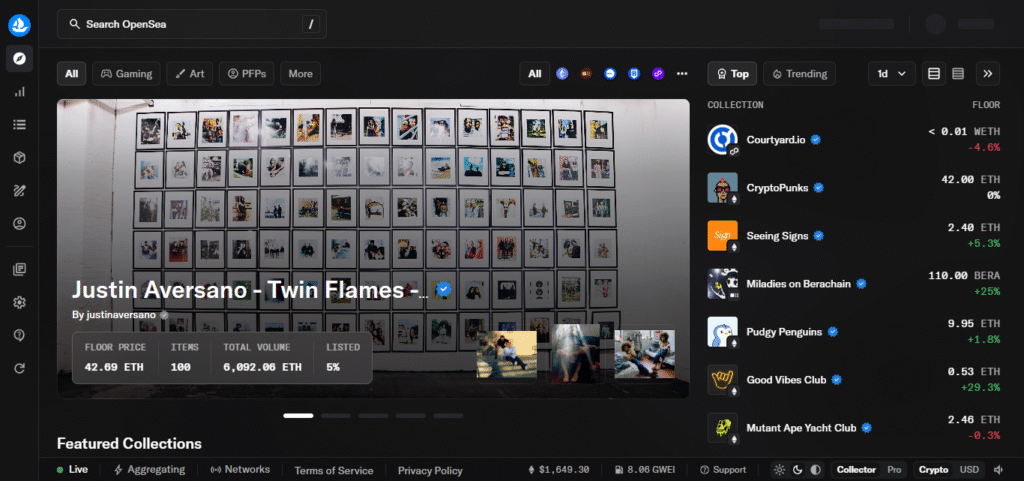Open the Terms of Service link

334,471
